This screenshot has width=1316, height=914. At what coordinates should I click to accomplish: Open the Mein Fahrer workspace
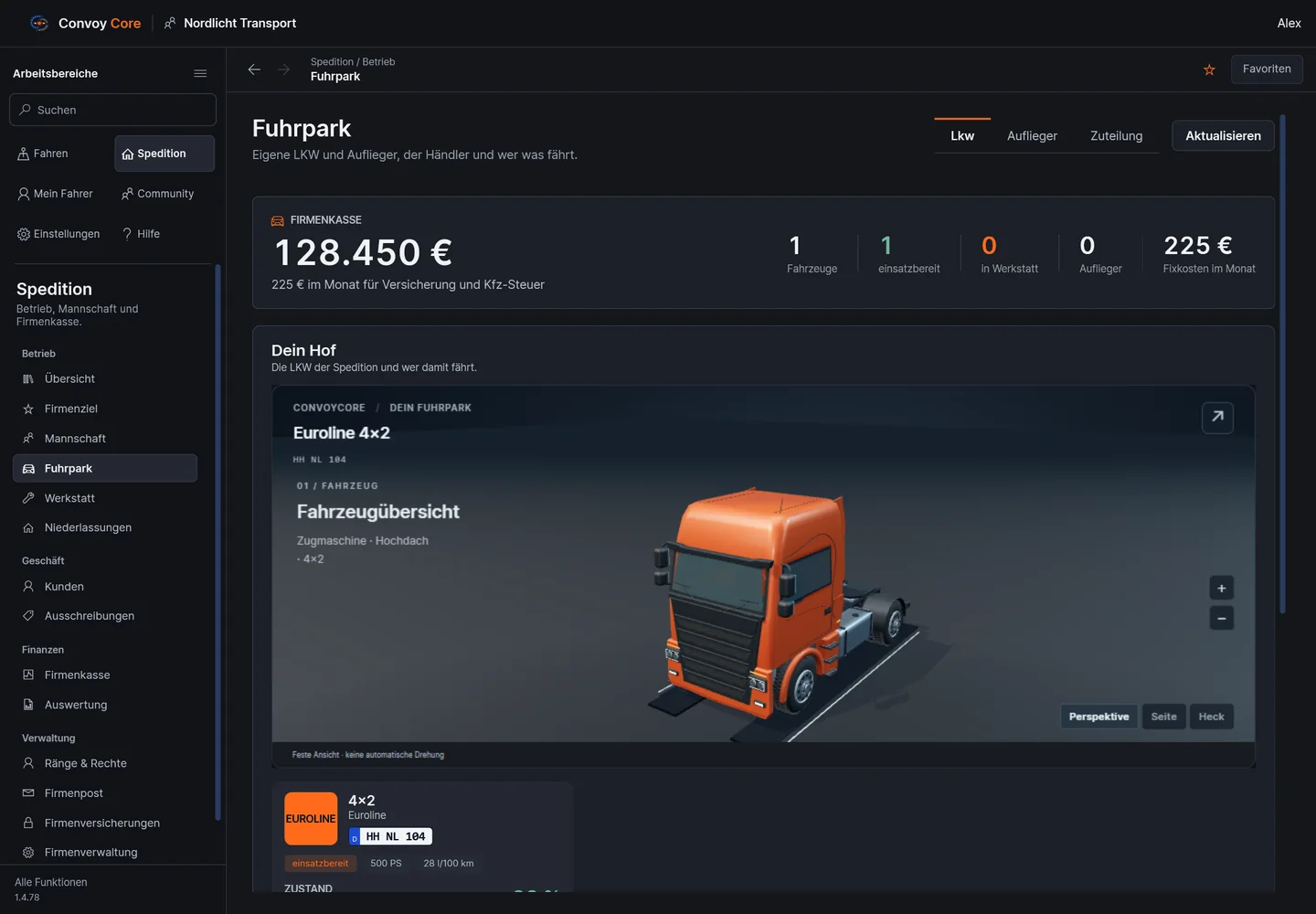point(61,194)
